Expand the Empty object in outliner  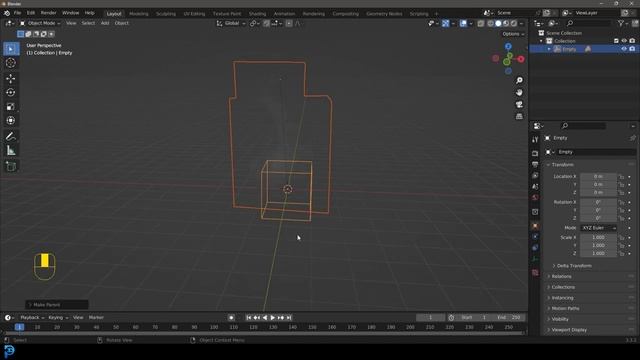click(549, 49)
